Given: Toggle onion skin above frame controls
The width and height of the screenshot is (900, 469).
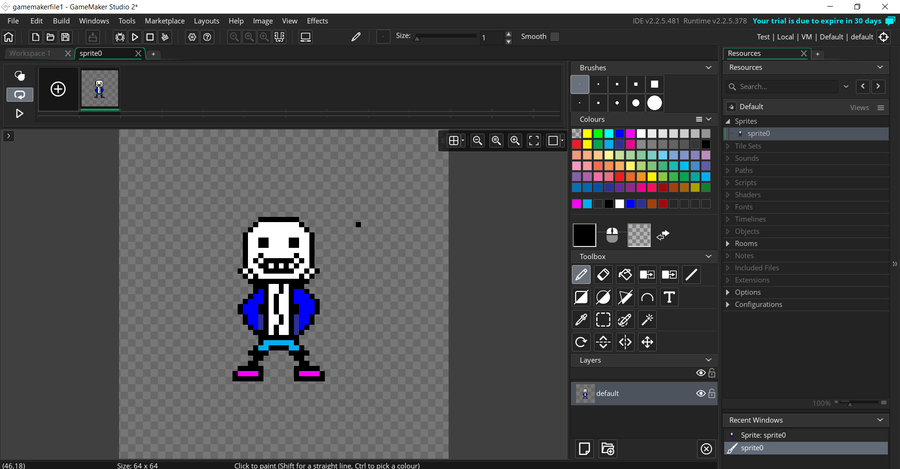Looking at the screenshot, I should 20,76.
